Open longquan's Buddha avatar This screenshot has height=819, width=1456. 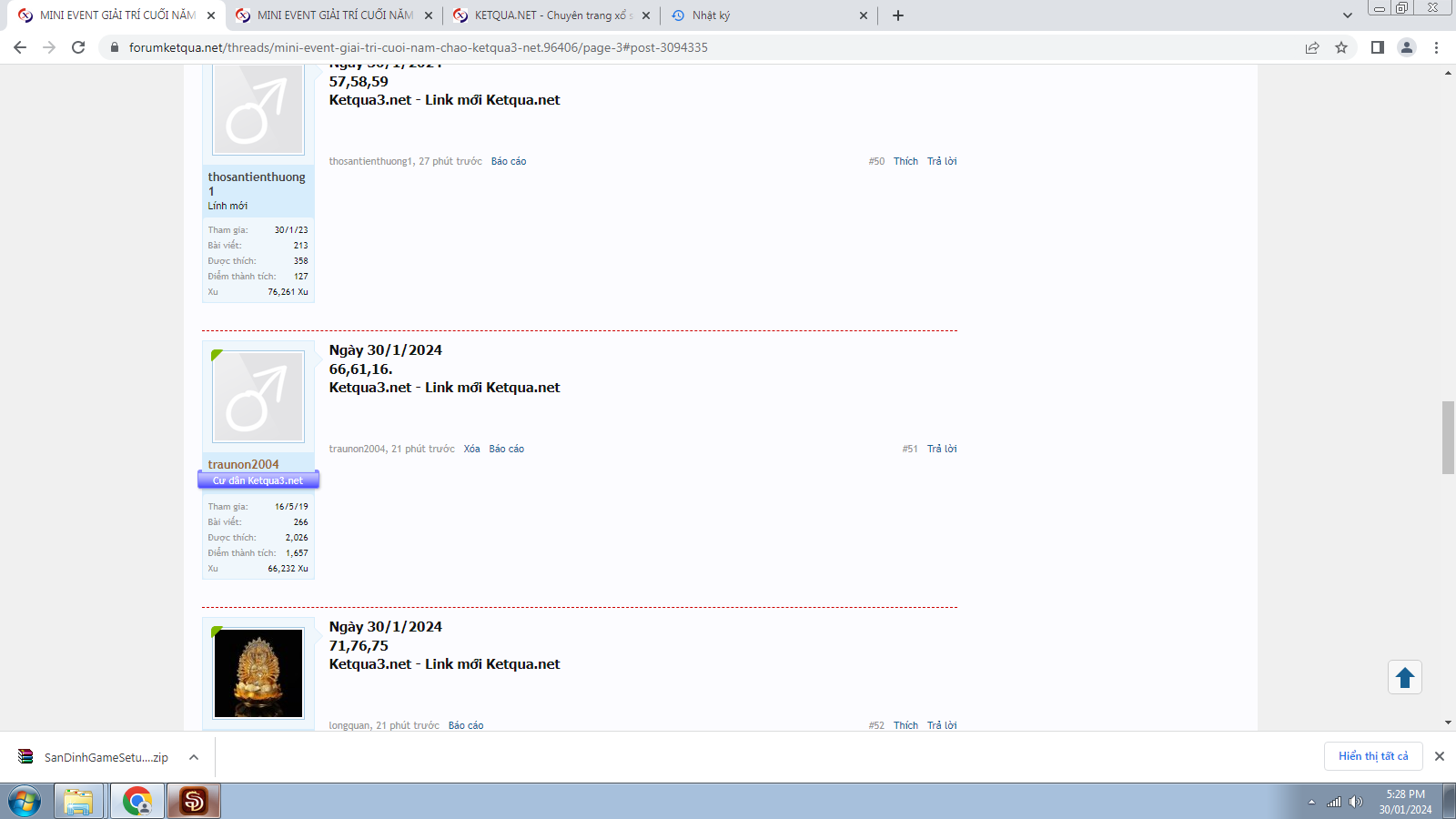[258, 673]
